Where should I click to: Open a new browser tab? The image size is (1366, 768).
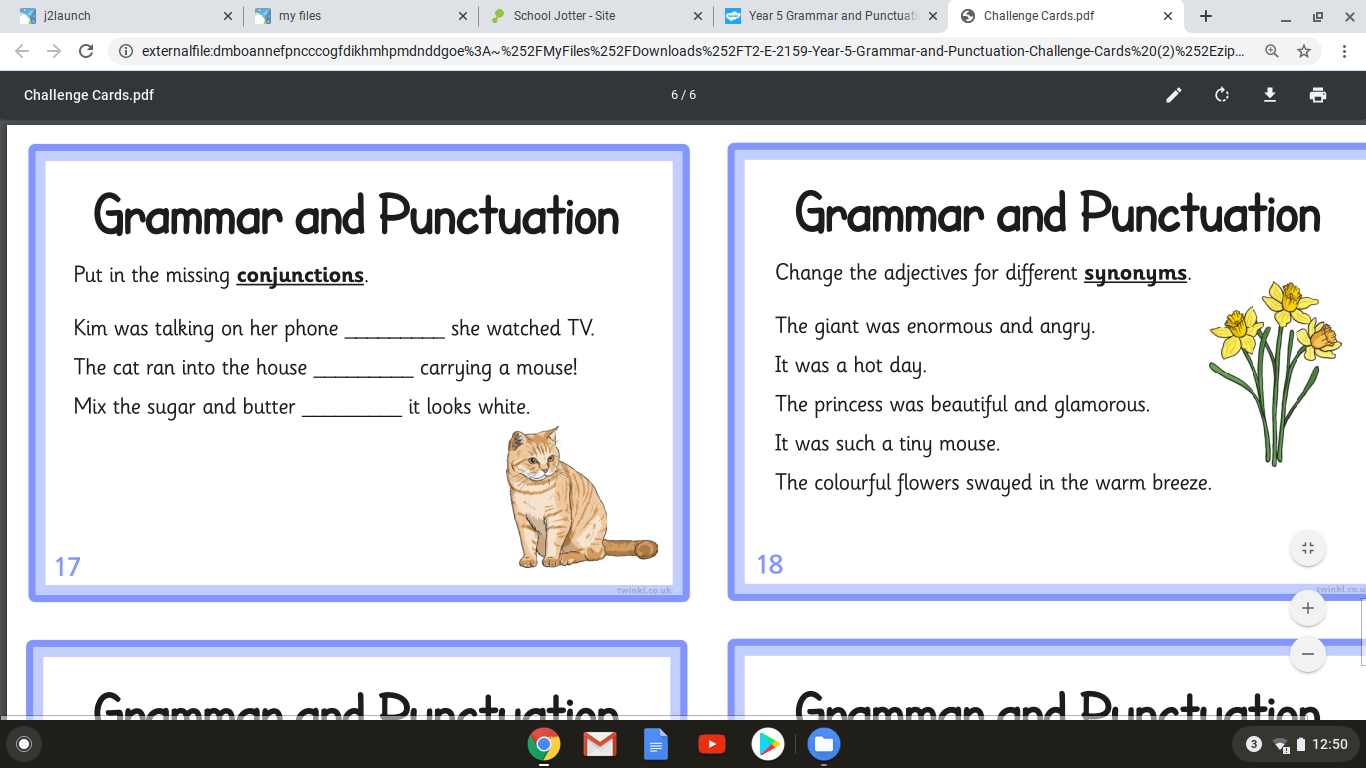tap(1206, 16)
